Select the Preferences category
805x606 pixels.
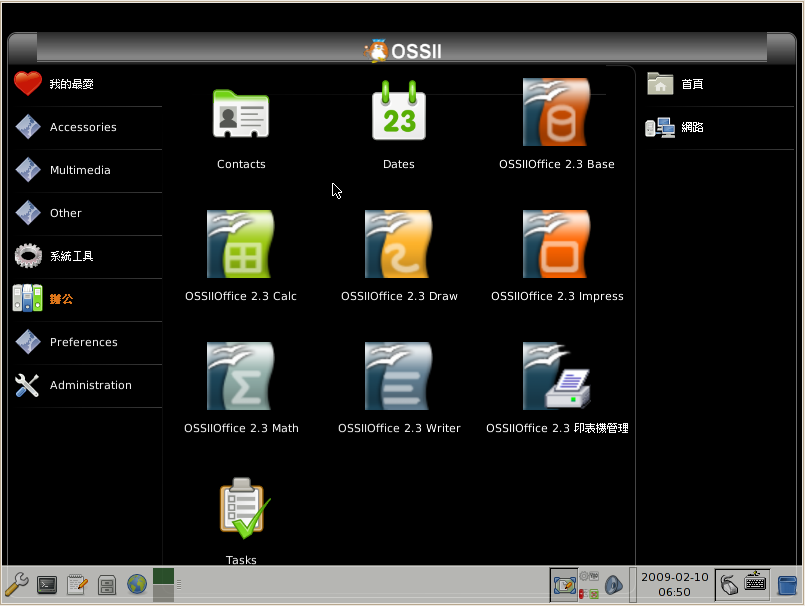point(83,343)
